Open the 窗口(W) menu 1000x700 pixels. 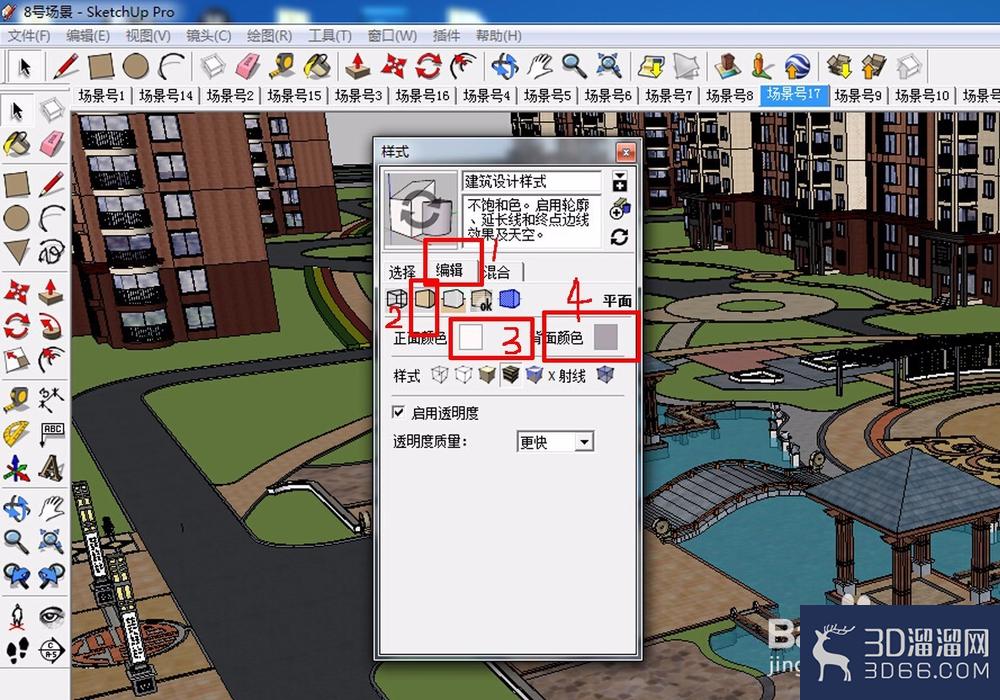coord(392,36)
